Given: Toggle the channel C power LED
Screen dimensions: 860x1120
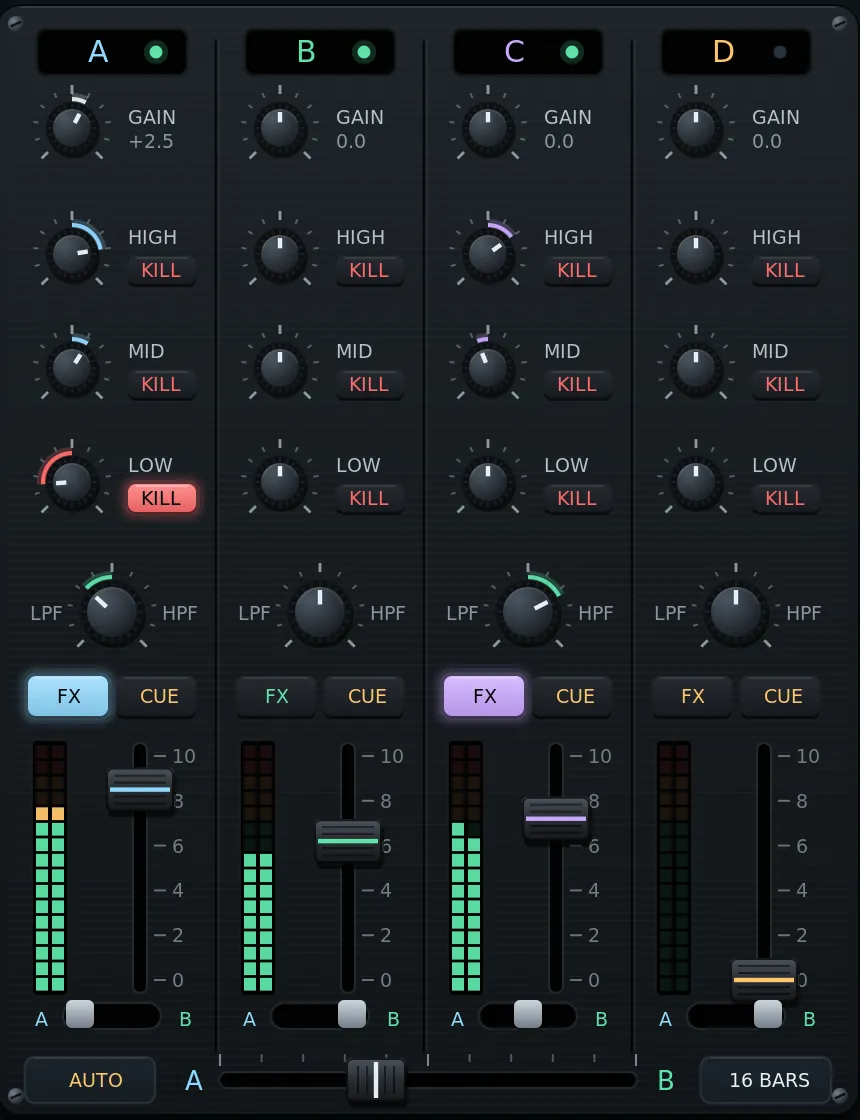Looking at the screenshot, I should pos(571,52).
